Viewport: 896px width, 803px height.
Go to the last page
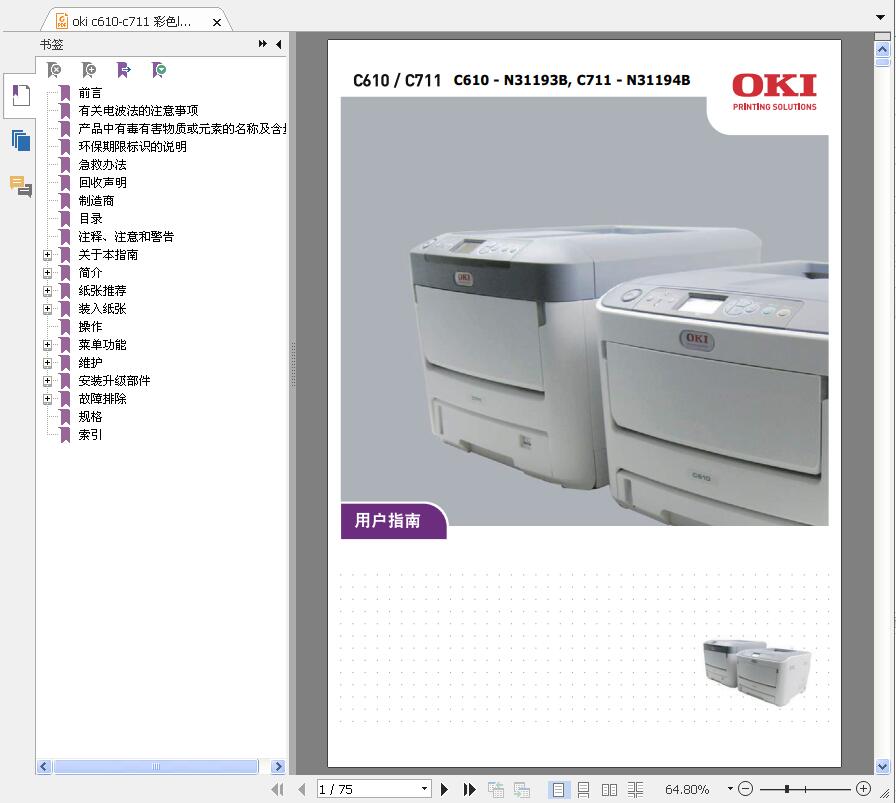click(x=469, y=789)
